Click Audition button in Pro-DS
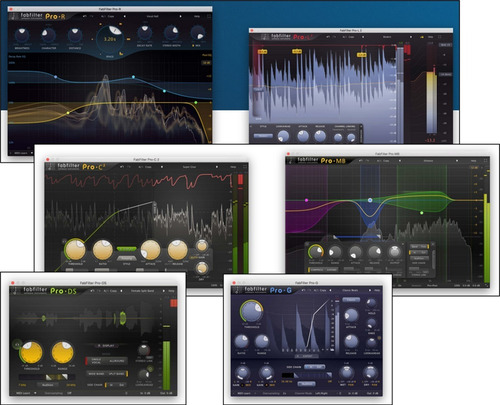 coord(48,385)
